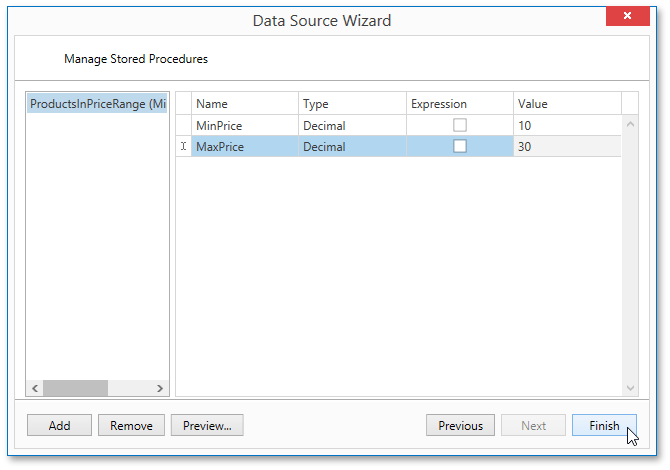The image size is (670, 470).
Task: Go back with the Previous button
Action: click(x=460, y=425)
